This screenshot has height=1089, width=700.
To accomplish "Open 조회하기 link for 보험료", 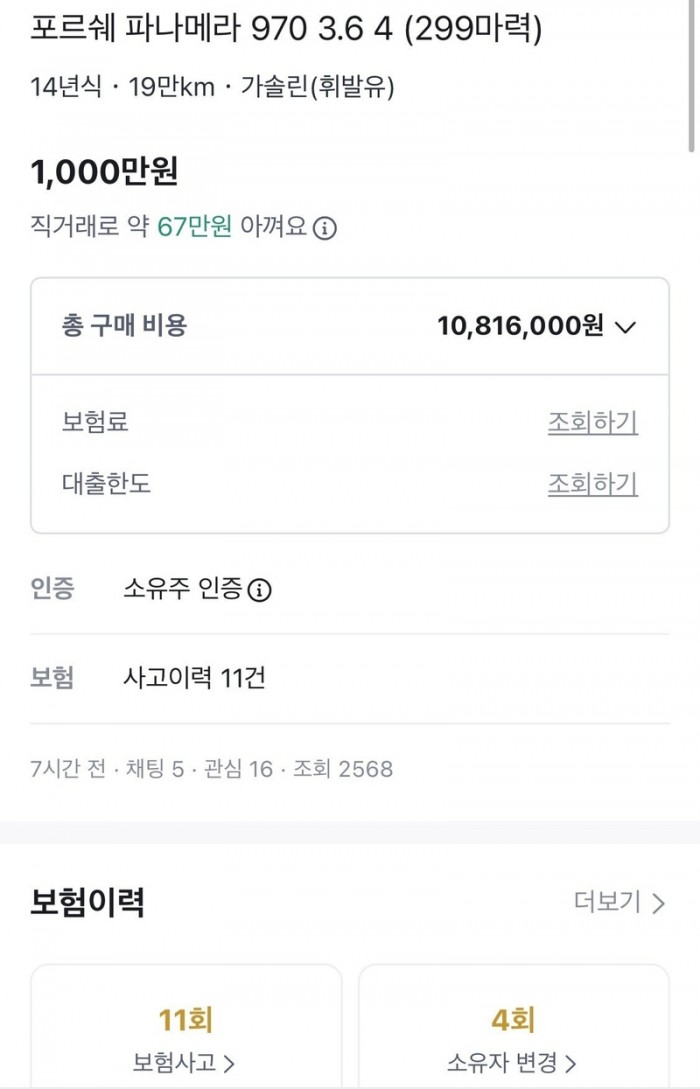I will tap(592, 423).
